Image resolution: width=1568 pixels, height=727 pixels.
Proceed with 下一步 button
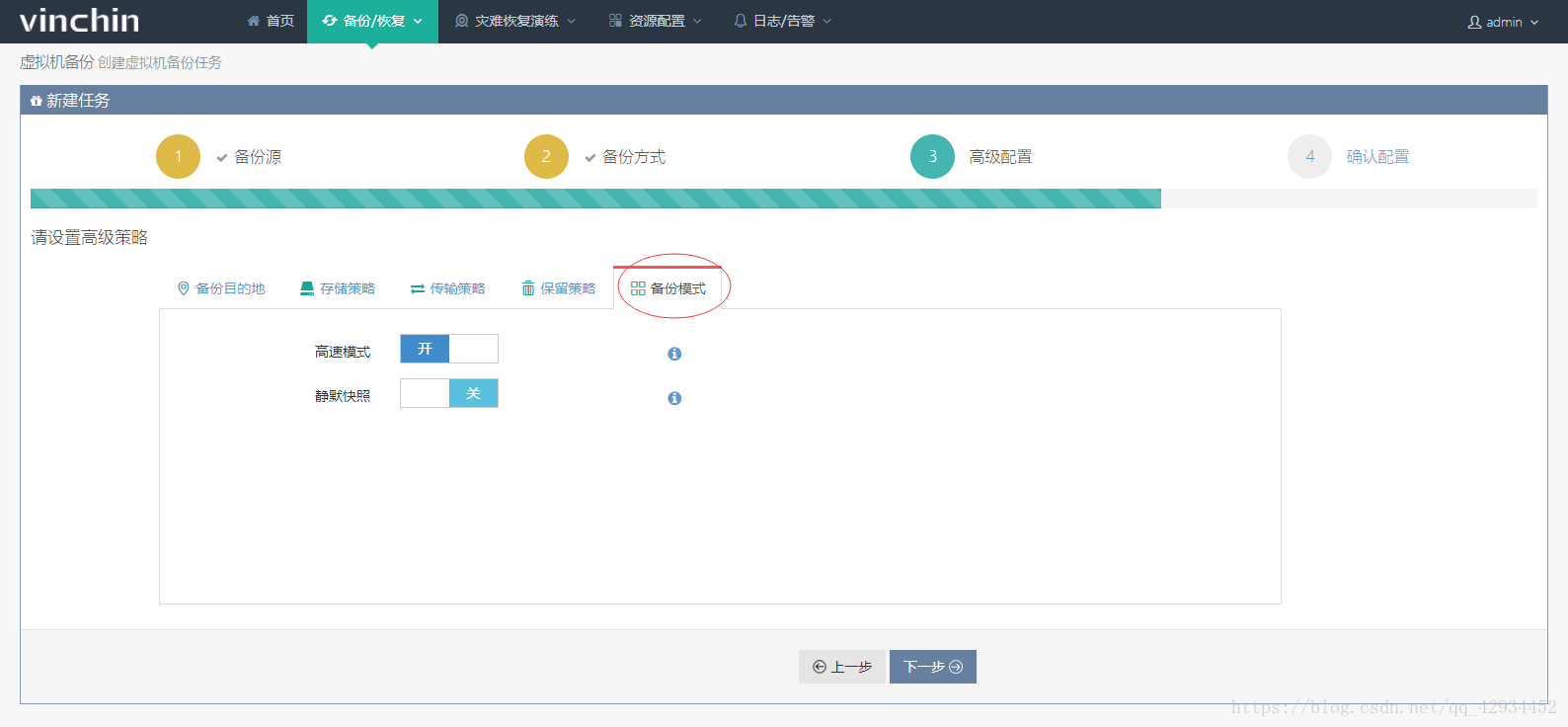tap(932, 667)
